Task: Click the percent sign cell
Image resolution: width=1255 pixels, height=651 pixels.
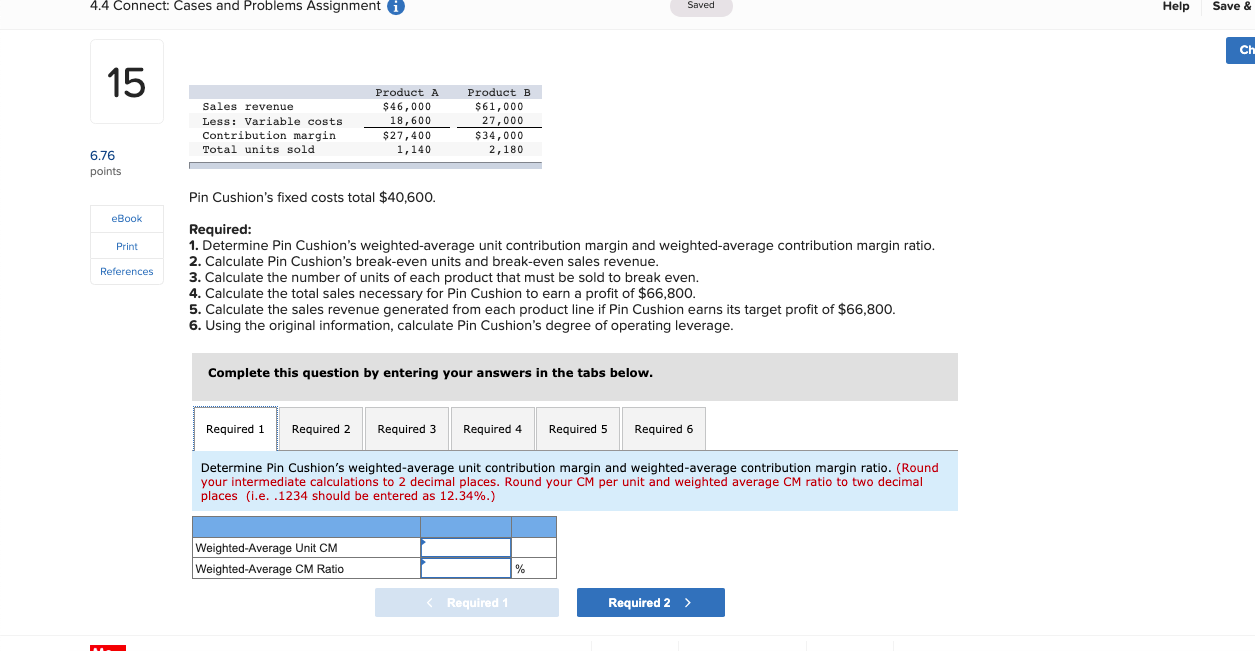Action: pos(534,569)
